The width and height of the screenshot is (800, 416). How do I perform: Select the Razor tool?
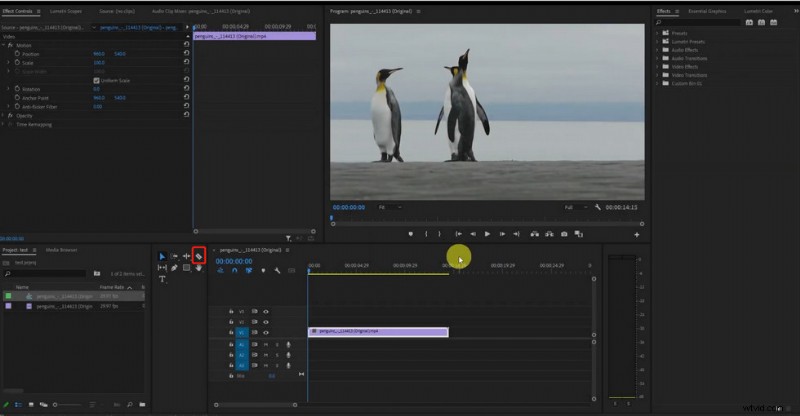click(x=199, y=256)
